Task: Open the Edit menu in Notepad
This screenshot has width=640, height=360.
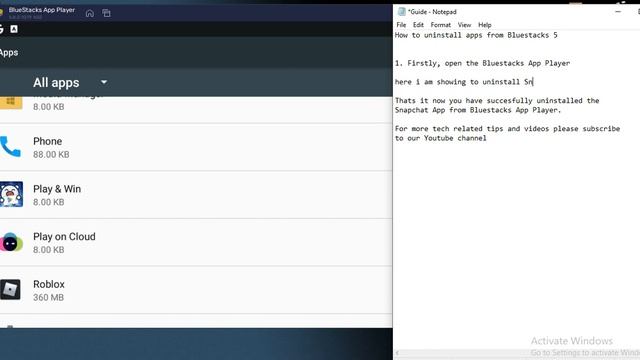Action: pos(418,25)
